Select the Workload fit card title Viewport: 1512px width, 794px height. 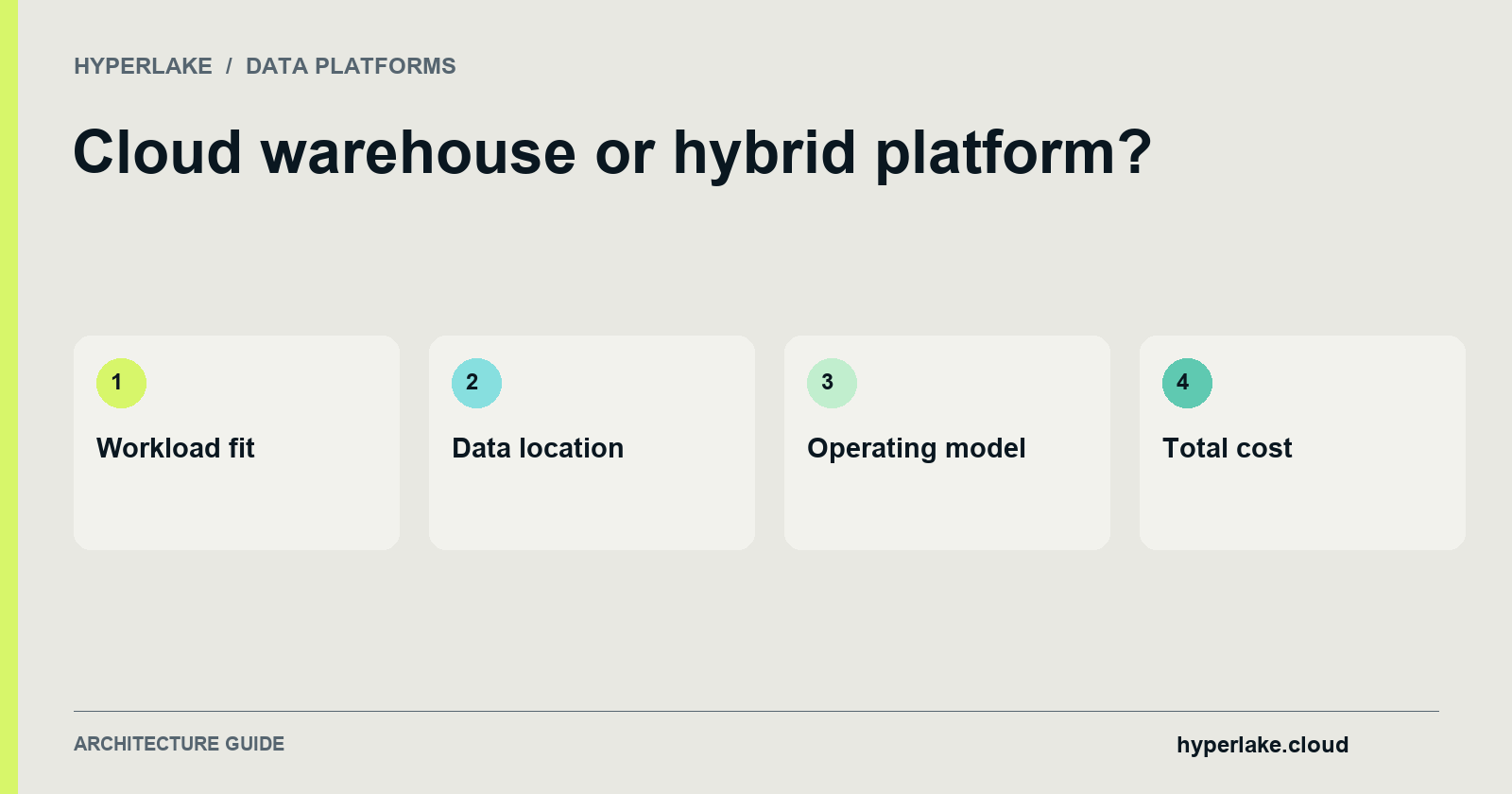[176, 448]
